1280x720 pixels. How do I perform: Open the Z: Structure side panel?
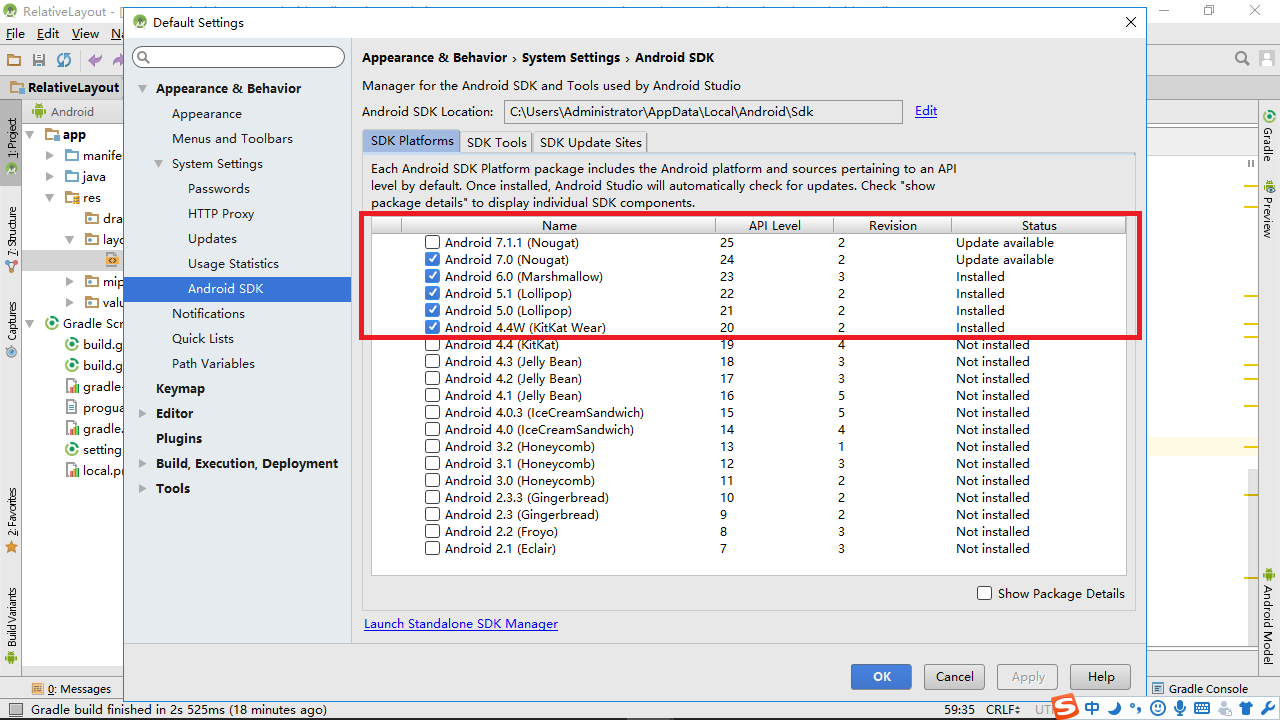click(12, 238)
